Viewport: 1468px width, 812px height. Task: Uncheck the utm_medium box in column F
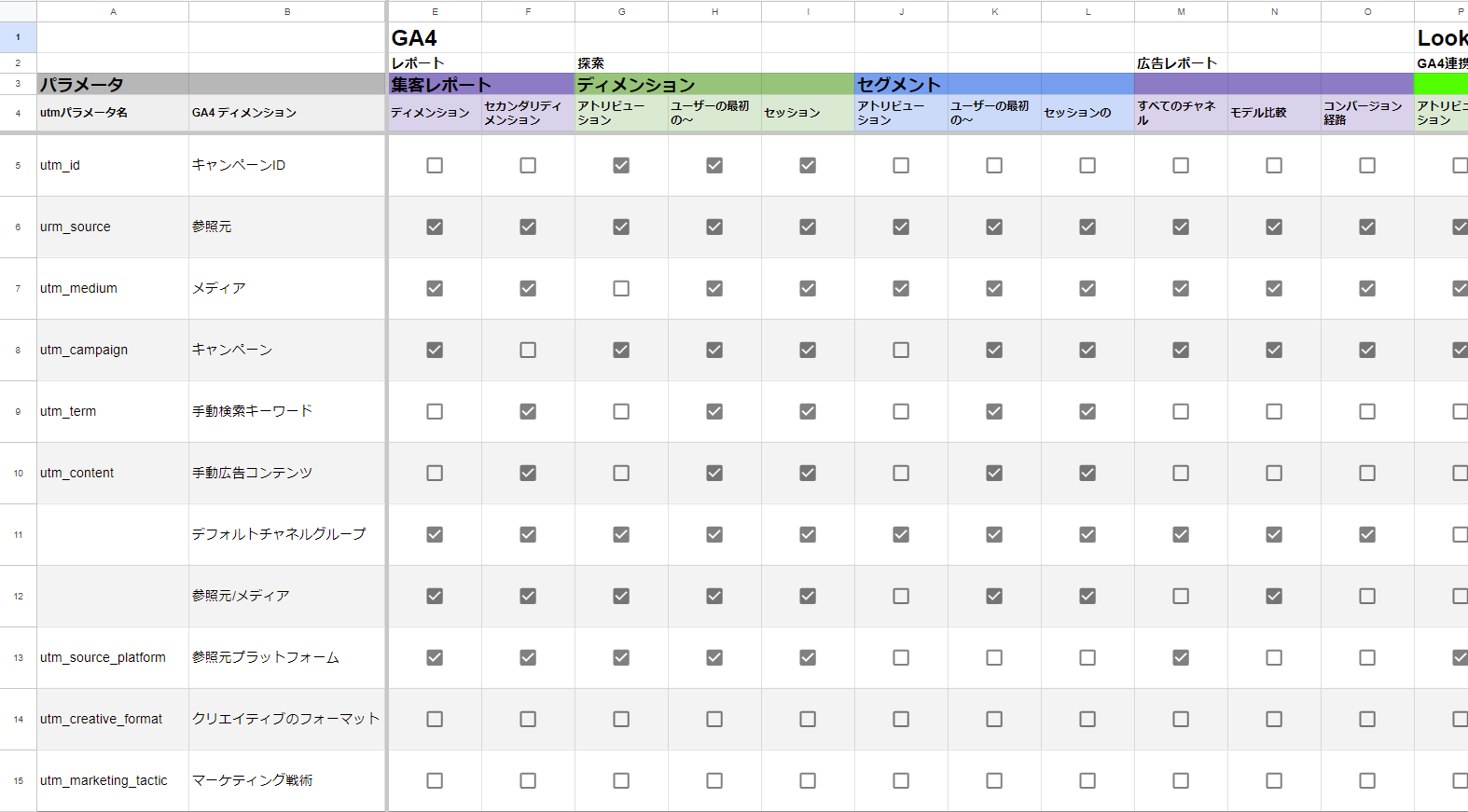click(x=528, y=288)
